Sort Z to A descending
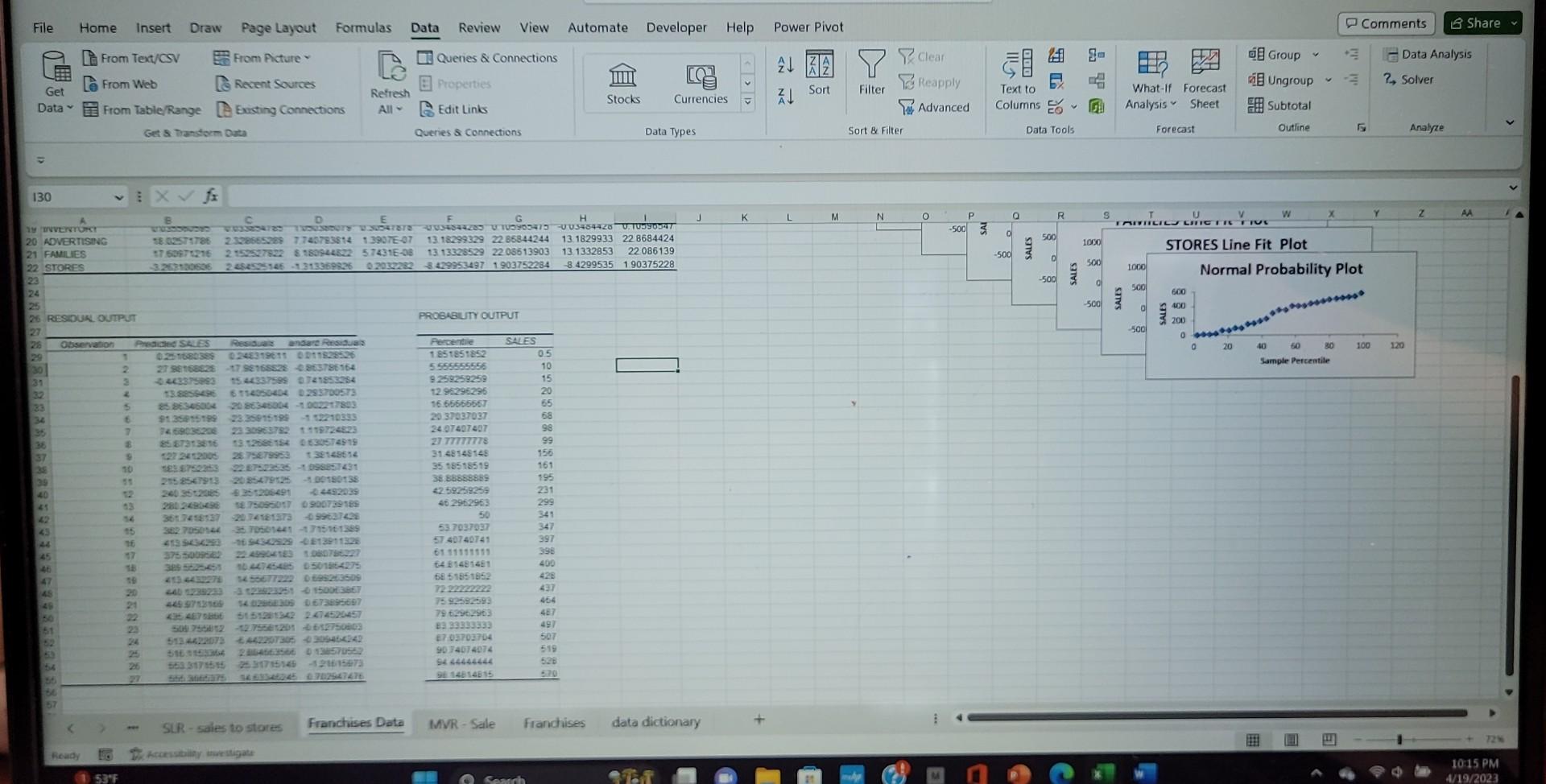 786,97
